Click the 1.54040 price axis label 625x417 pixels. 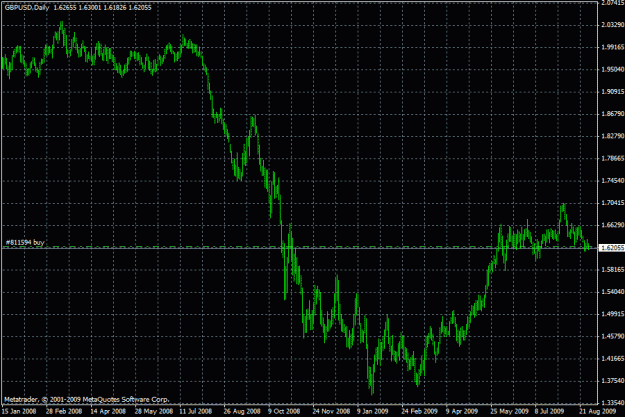pos(613,292)
